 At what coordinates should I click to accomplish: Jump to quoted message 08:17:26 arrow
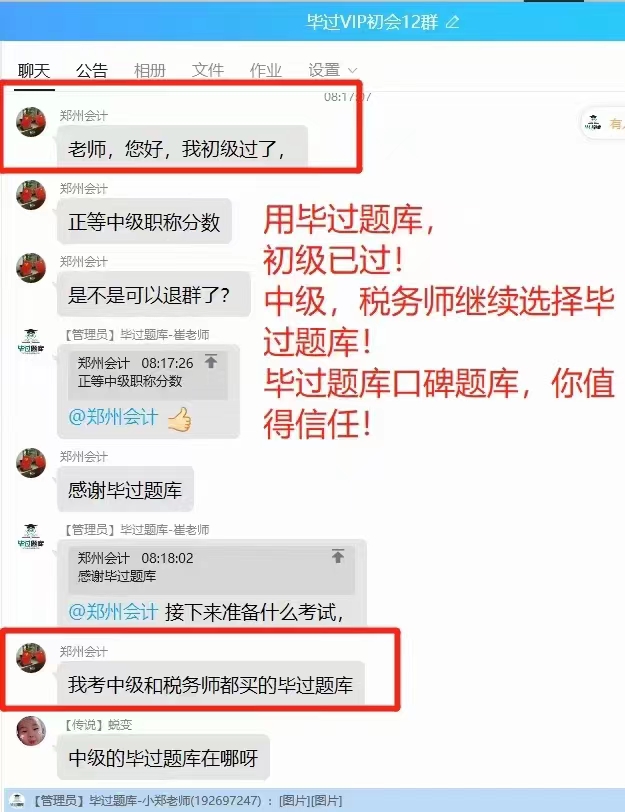(x=211, y=361)
